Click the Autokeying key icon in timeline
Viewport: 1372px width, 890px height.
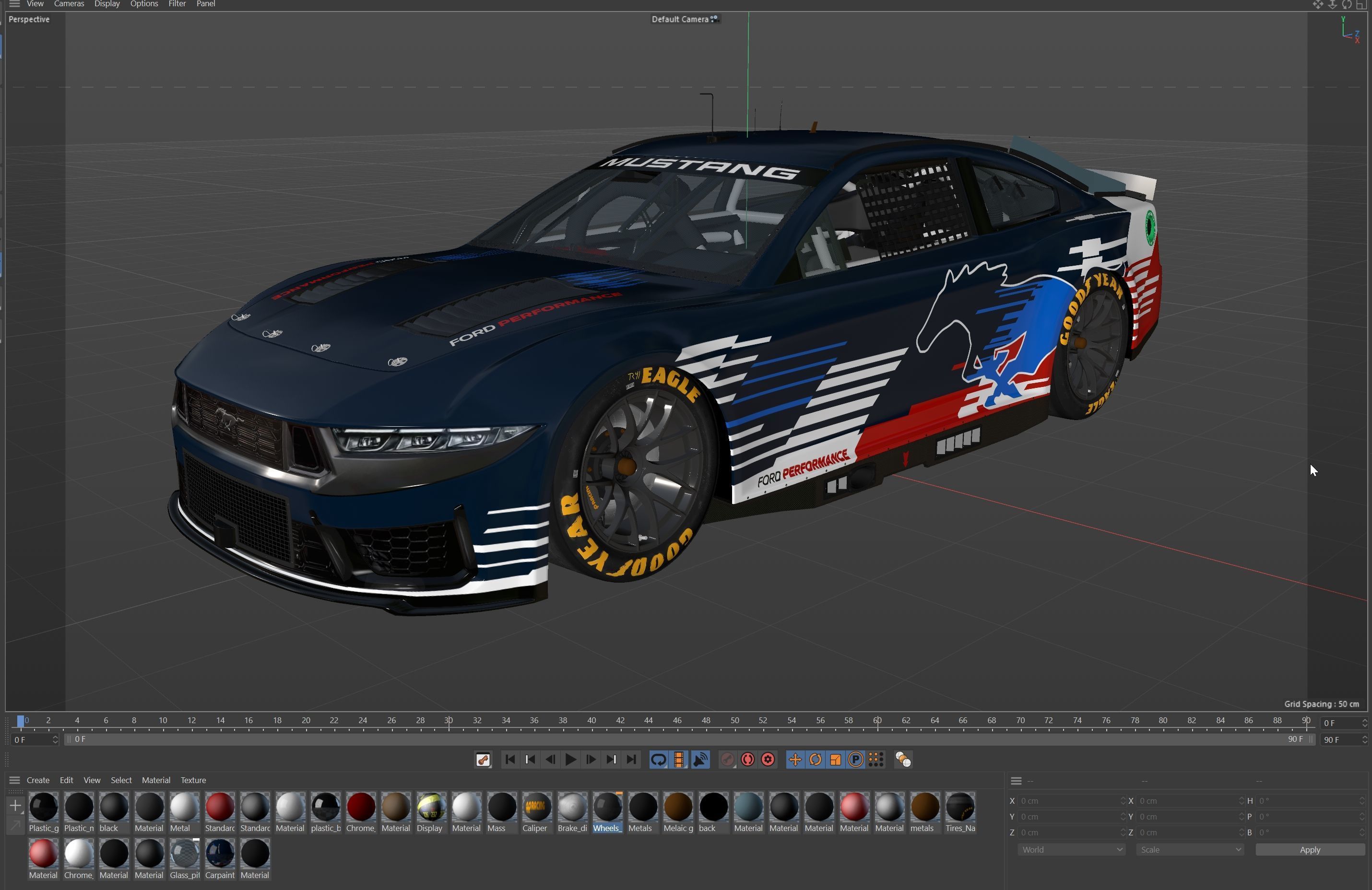(x=483, y=760)
